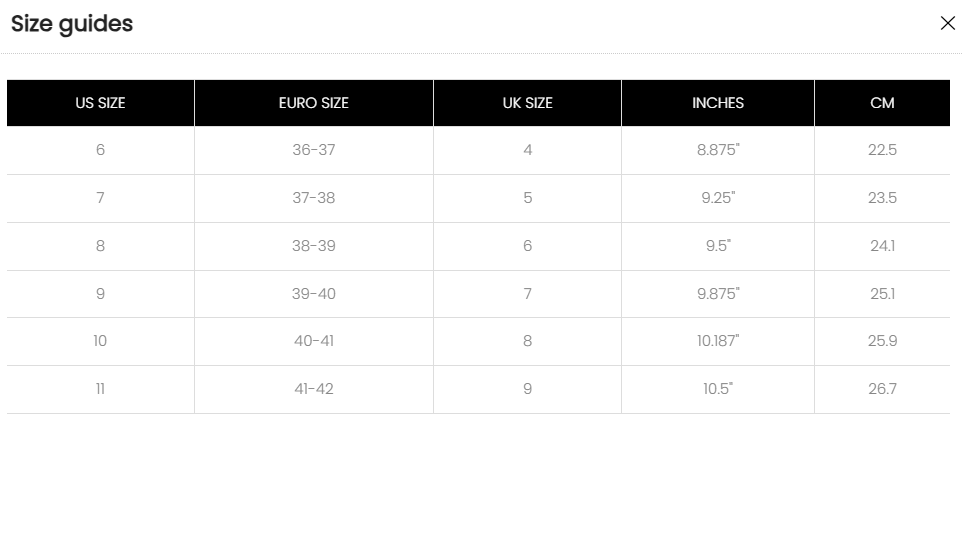Click the INCHES column header
963x551 pixels.
(718, 103)
